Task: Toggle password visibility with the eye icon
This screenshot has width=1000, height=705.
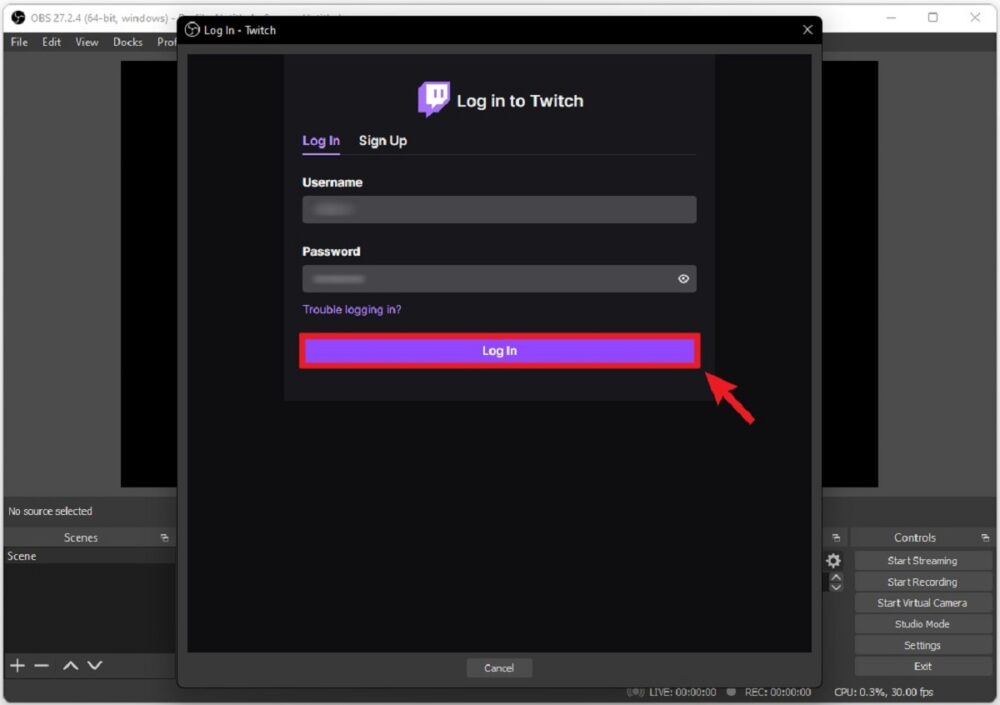Action: tap(684, 278)
